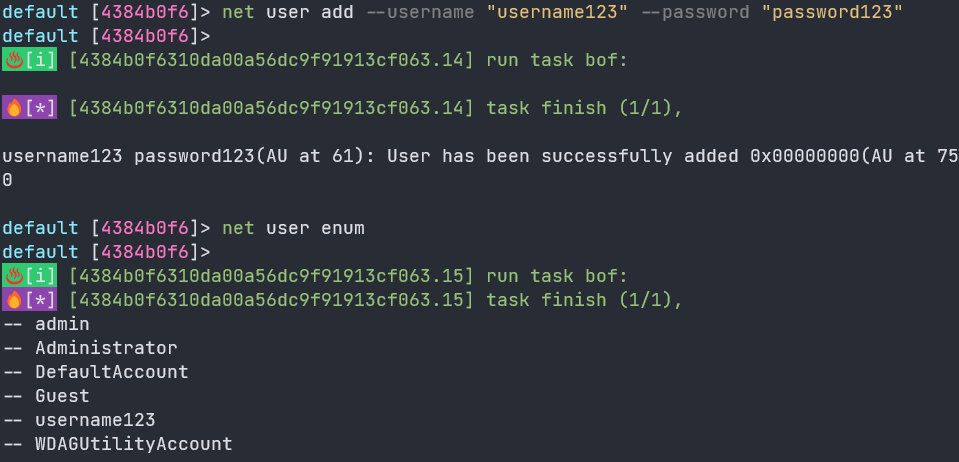The image size is (959, 462).
Task: Select the Guest entry in the user list
Action: (62, 396)
